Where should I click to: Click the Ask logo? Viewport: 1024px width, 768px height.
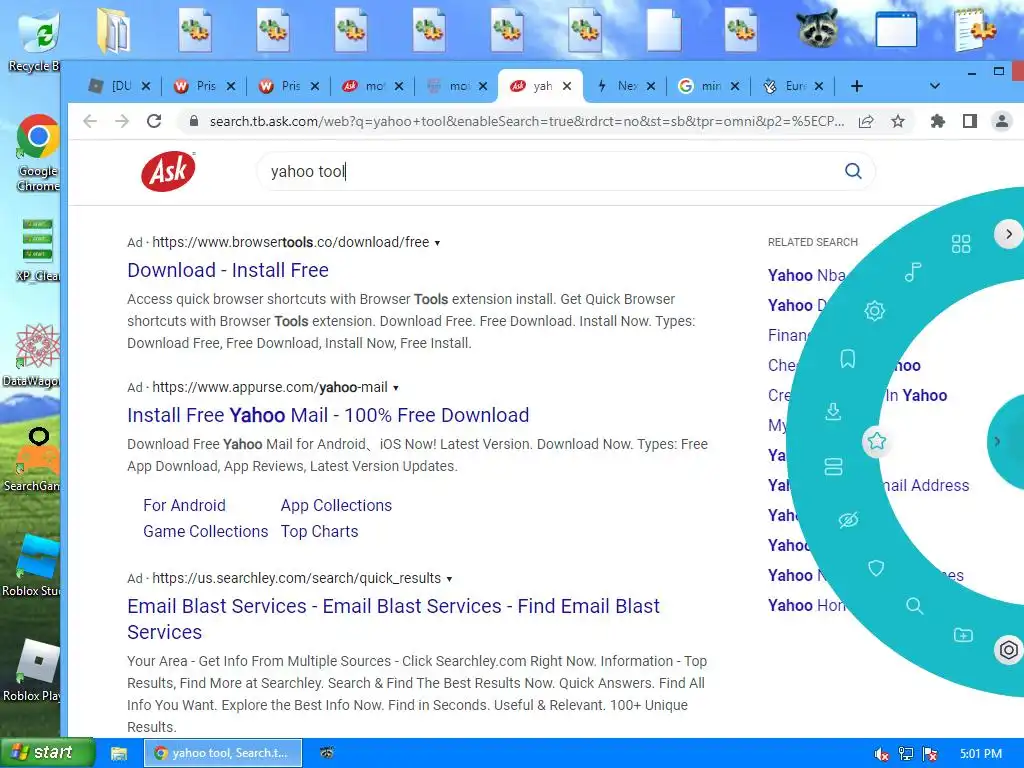click(x=168, y=171)
